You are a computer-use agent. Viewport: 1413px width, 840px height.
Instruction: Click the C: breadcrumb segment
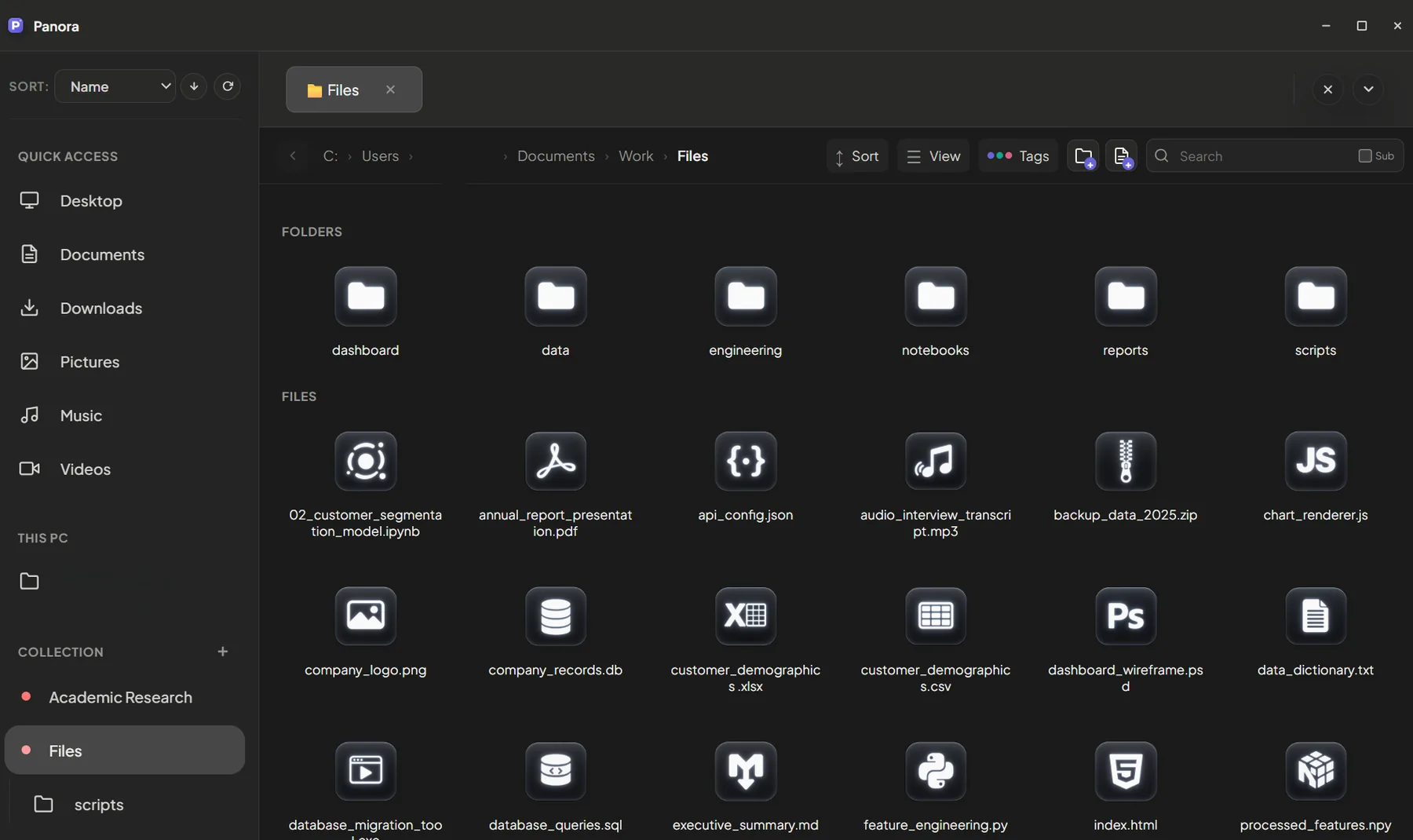330,156
